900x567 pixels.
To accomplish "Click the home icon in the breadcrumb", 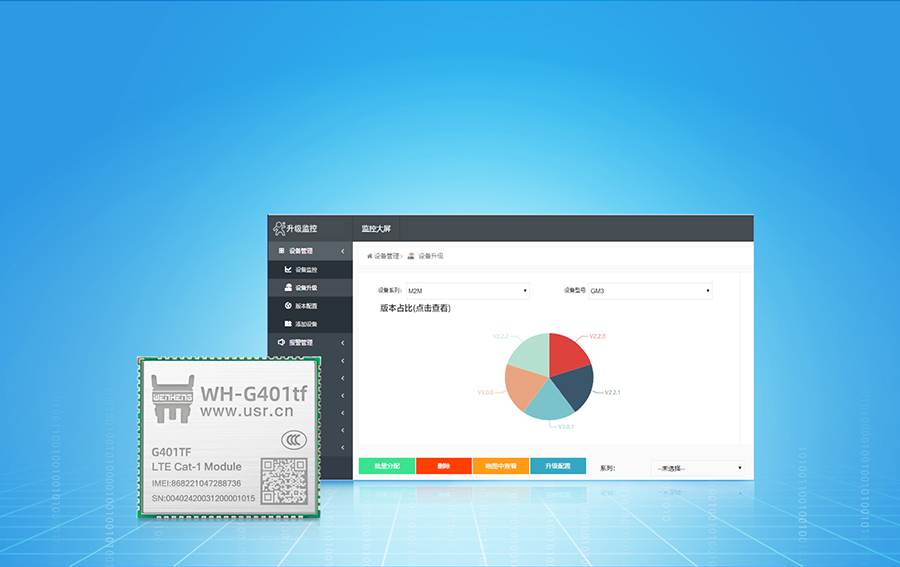I will 369,256.
